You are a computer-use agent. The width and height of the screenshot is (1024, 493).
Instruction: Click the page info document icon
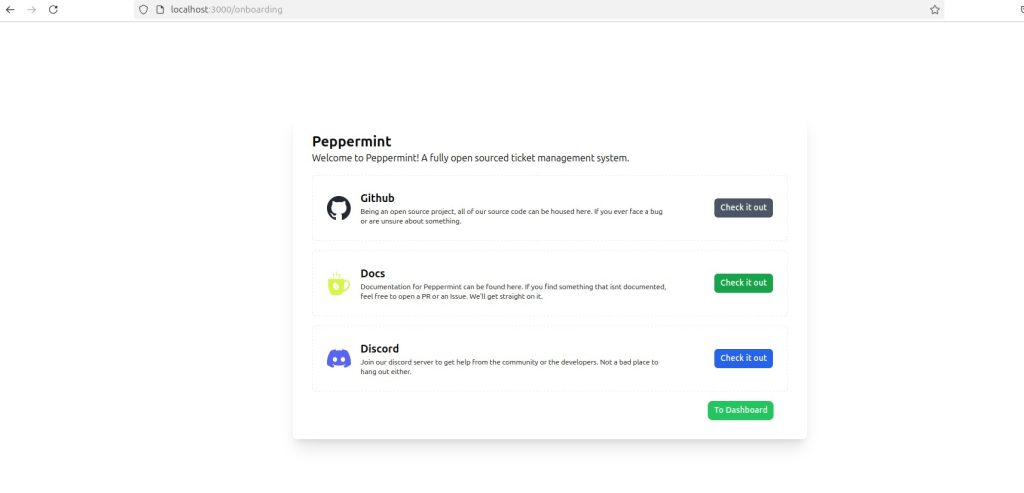[159, 10]
